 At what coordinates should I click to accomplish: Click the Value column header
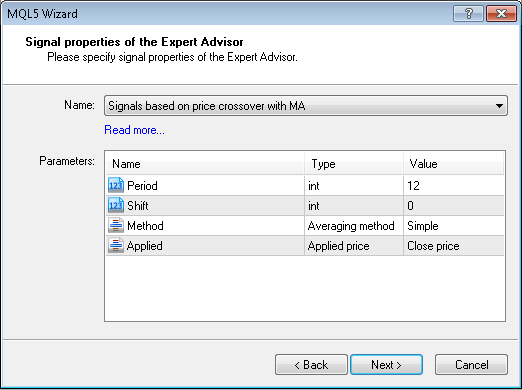coord(453,164)
